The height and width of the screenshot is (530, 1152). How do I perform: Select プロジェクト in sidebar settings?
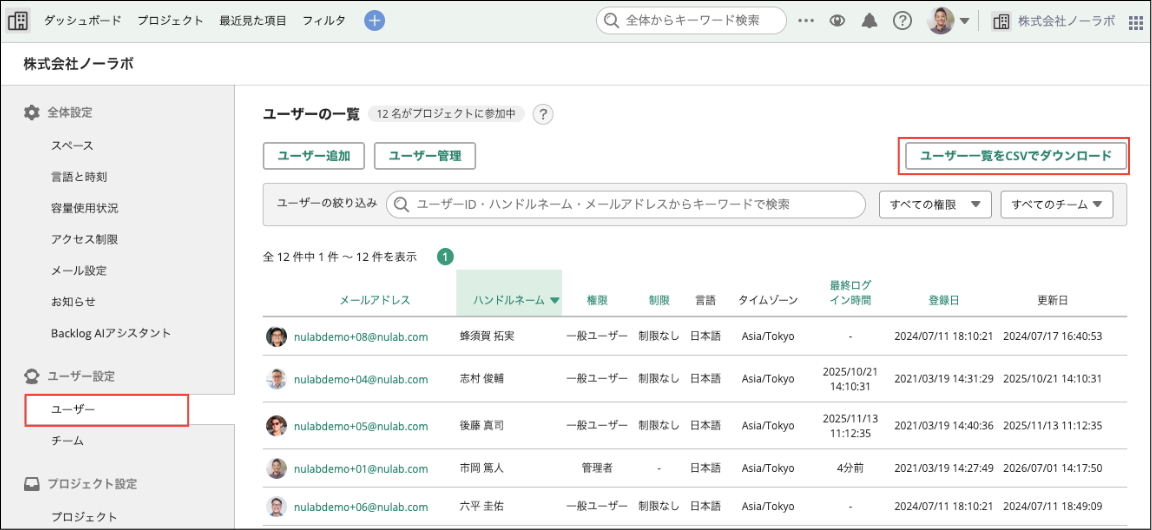point(84,515)
